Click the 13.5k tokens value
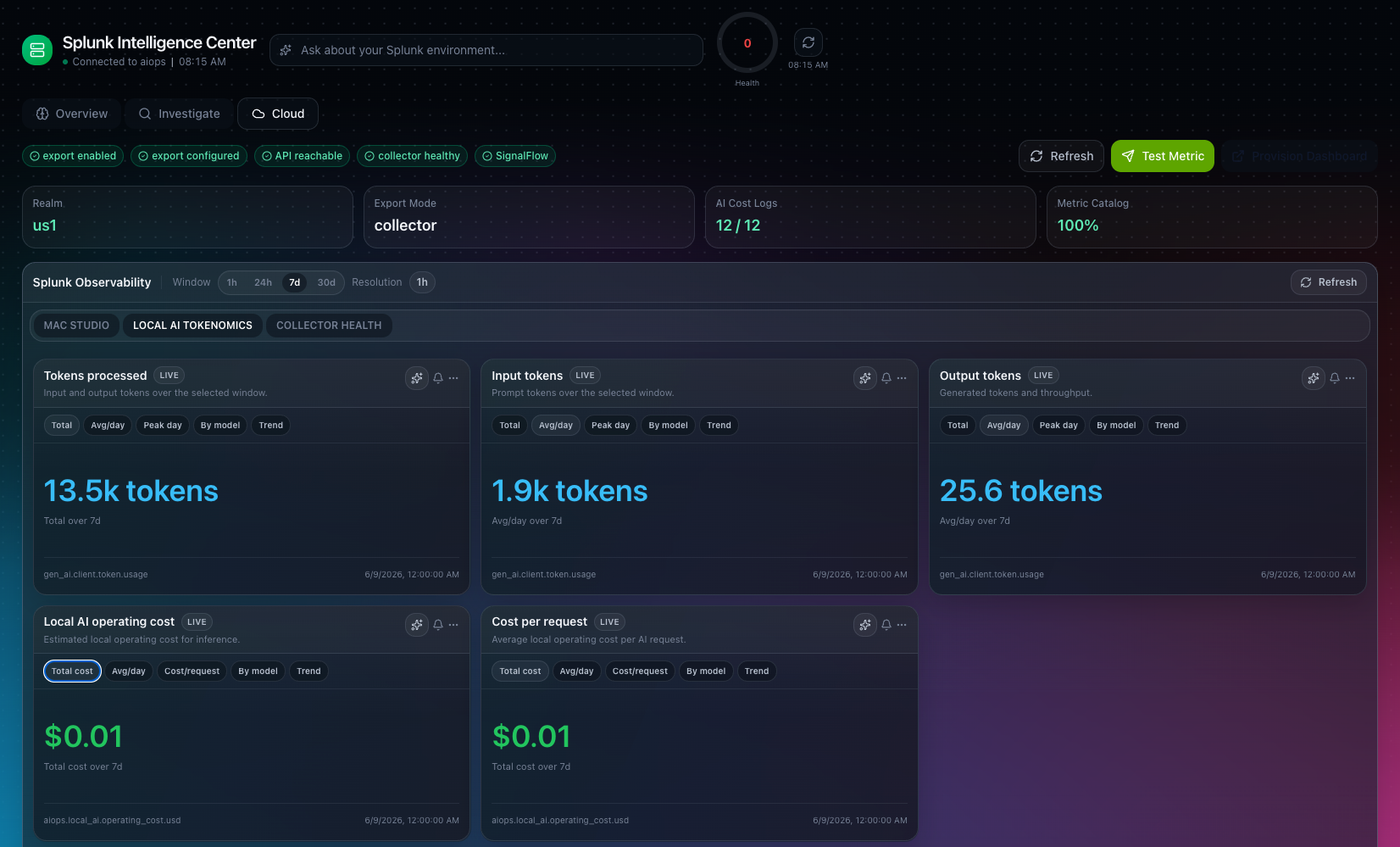 [131, 491]
